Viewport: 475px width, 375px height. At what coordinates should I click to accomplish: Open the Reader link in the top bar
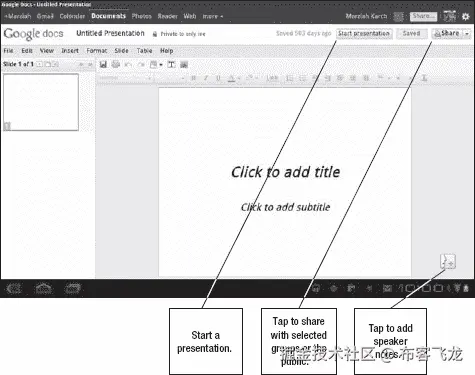(x=167, y=16)
